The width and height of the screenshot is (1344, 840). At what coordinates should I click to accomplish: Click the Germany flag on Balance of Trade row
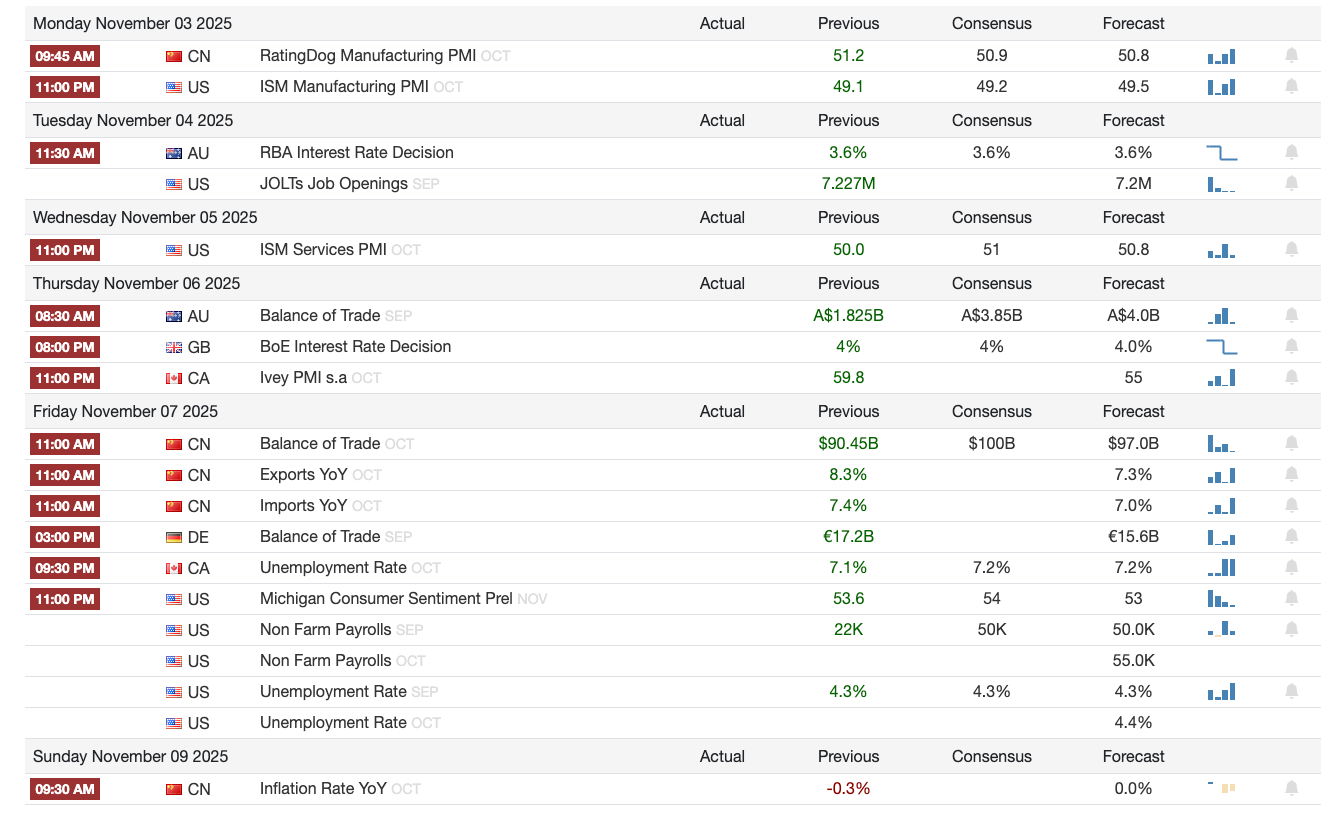click(x=174, y=537)
